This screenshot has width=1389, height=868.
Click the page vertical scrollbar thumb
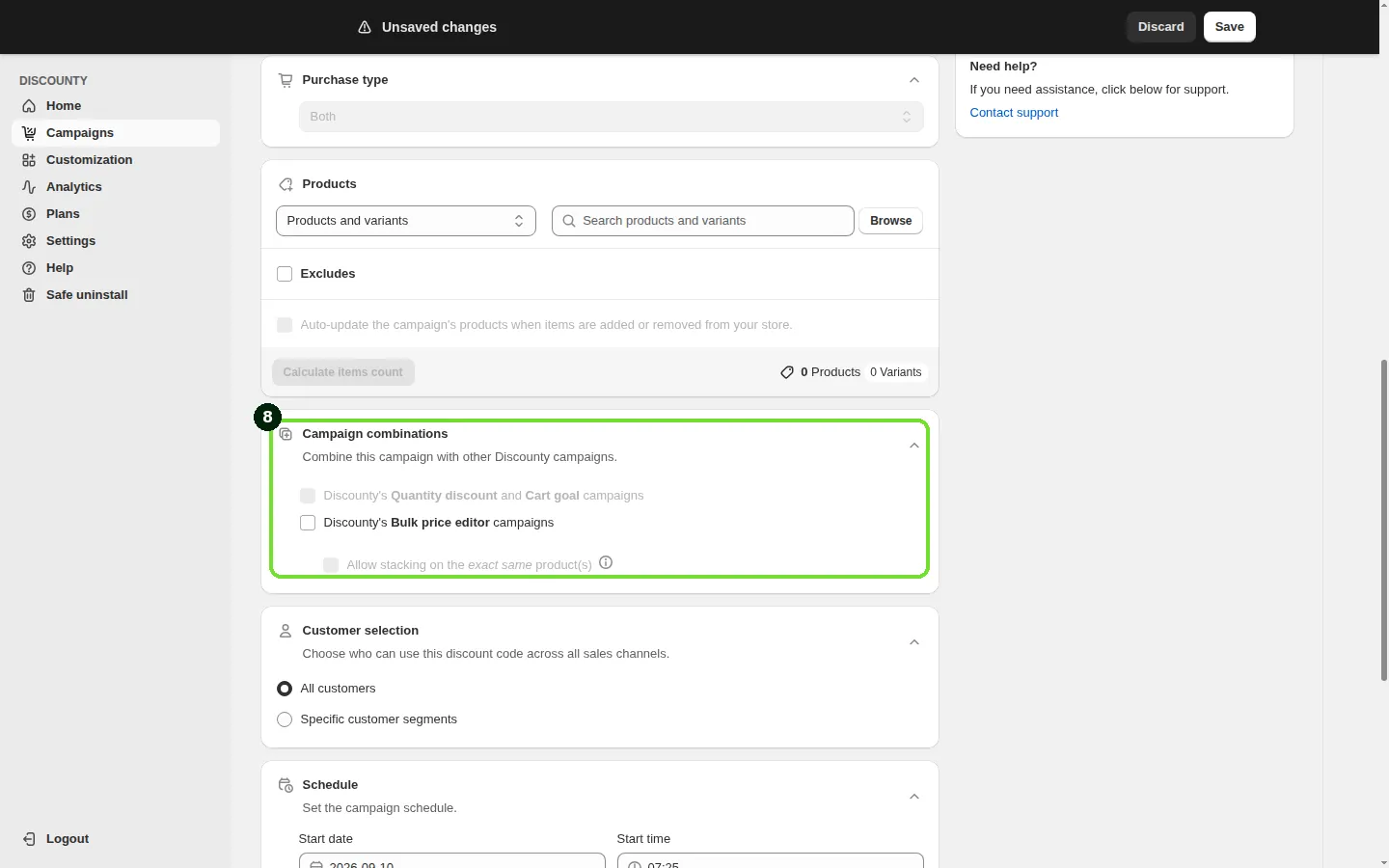[x=1384, y=521]
